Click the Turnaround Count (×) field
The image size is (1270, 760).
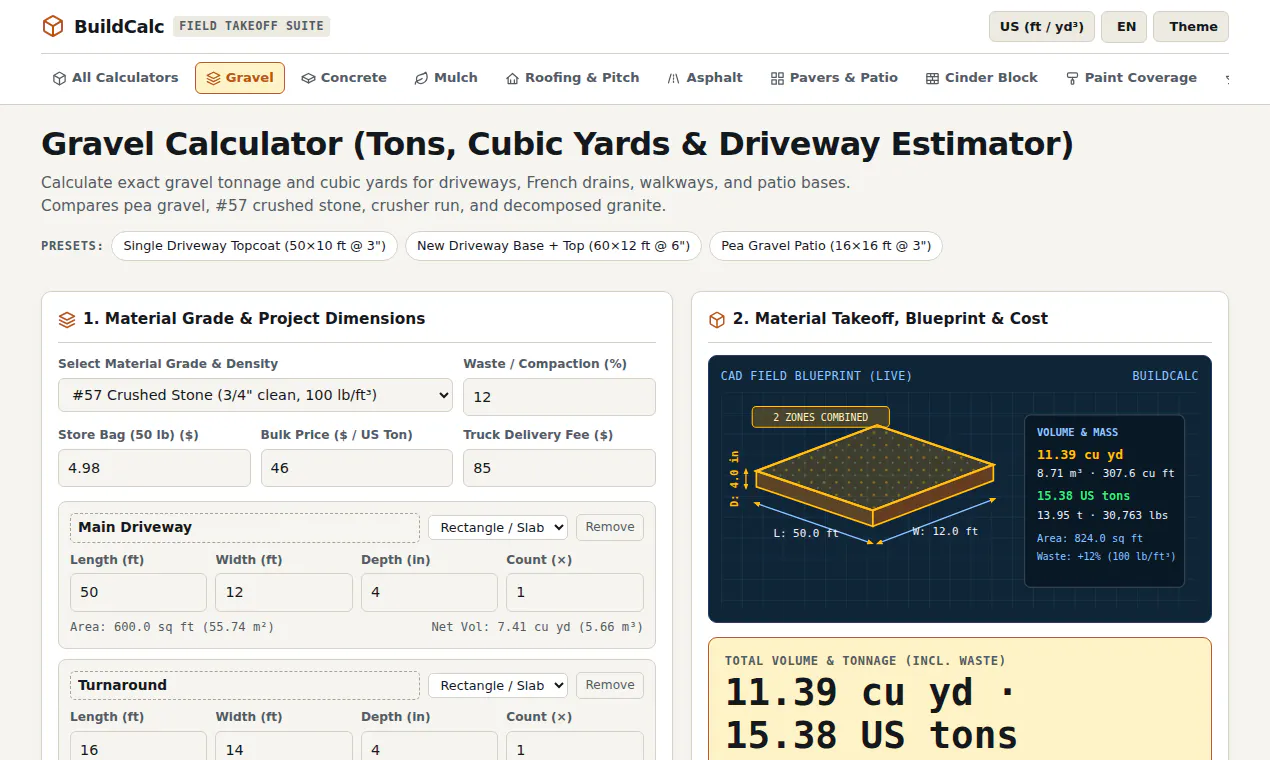[x=575, y=748]
